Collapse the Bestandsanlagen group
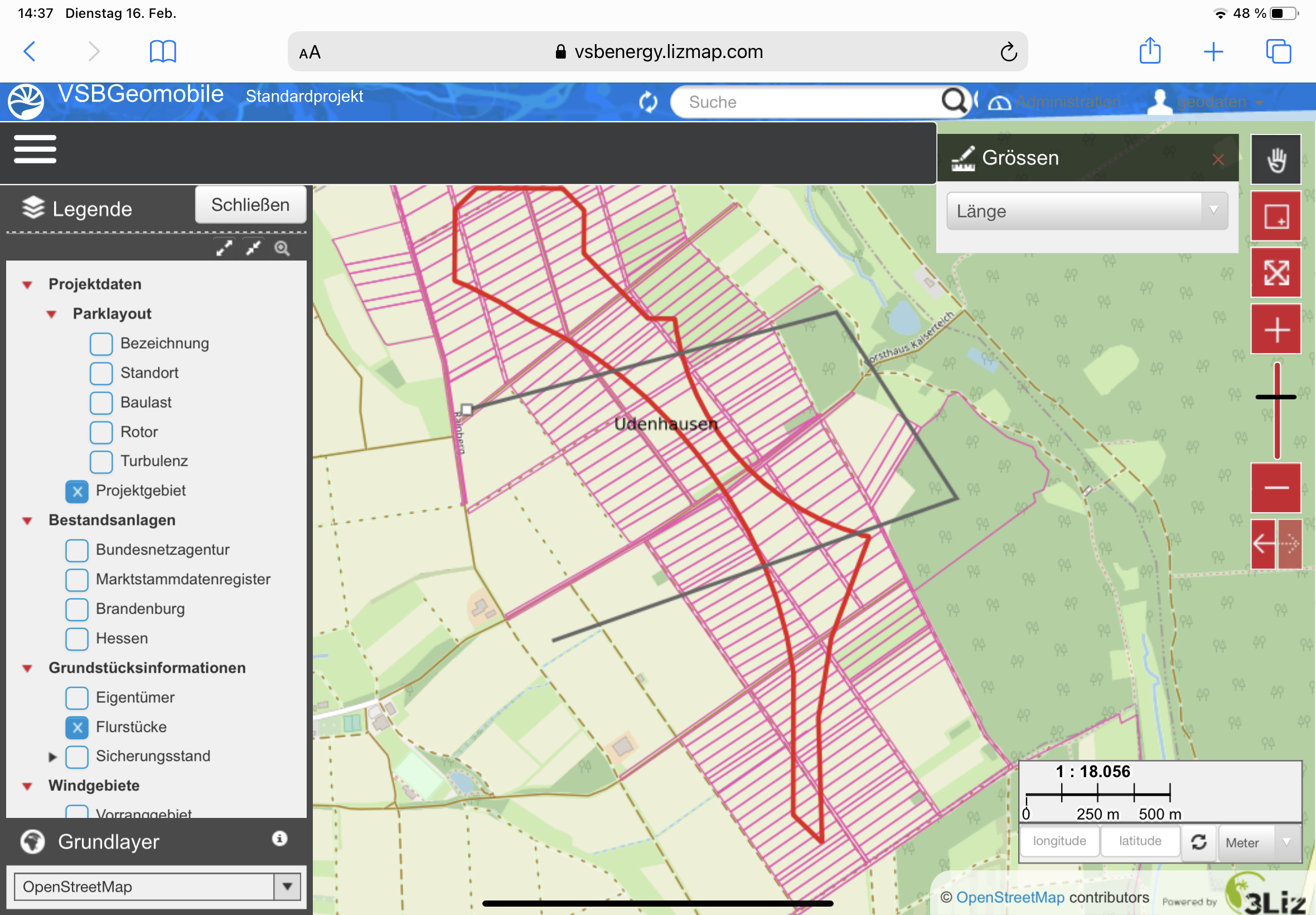 pos(27,521)
